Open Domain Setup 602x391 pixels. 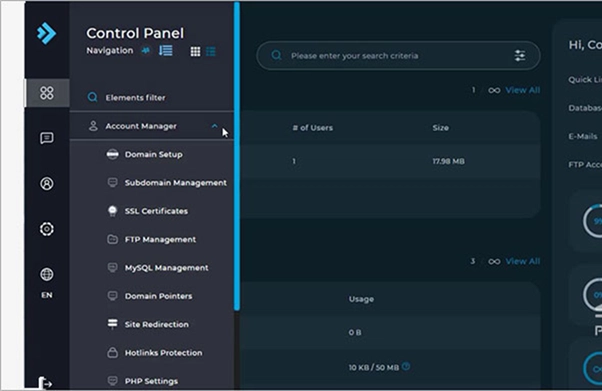[x=154, y=154]
